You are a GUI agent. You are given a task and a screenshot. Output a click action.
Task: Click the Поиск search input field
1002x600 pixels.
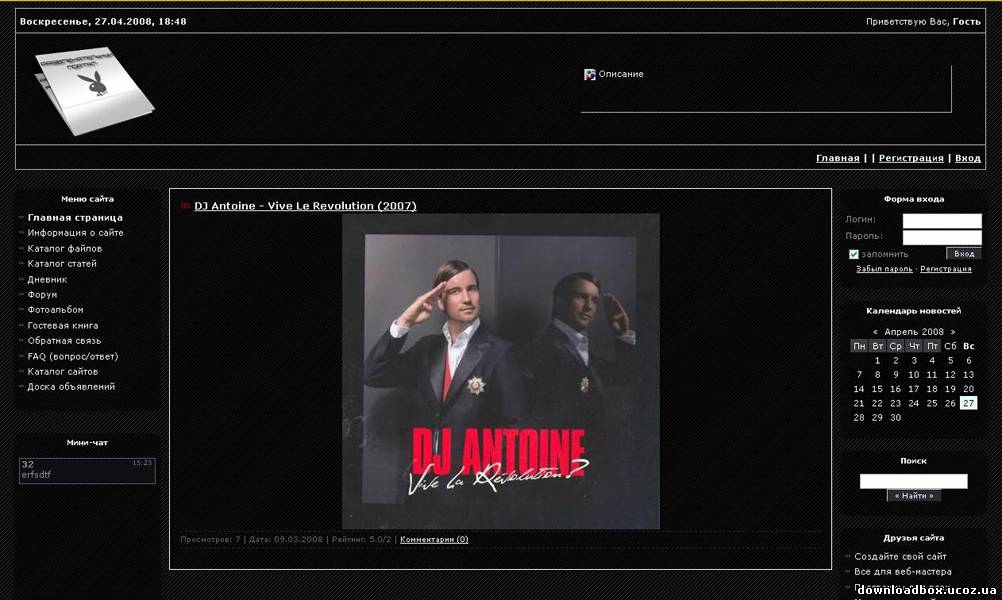pyautogui.click(x=914, y=481)
